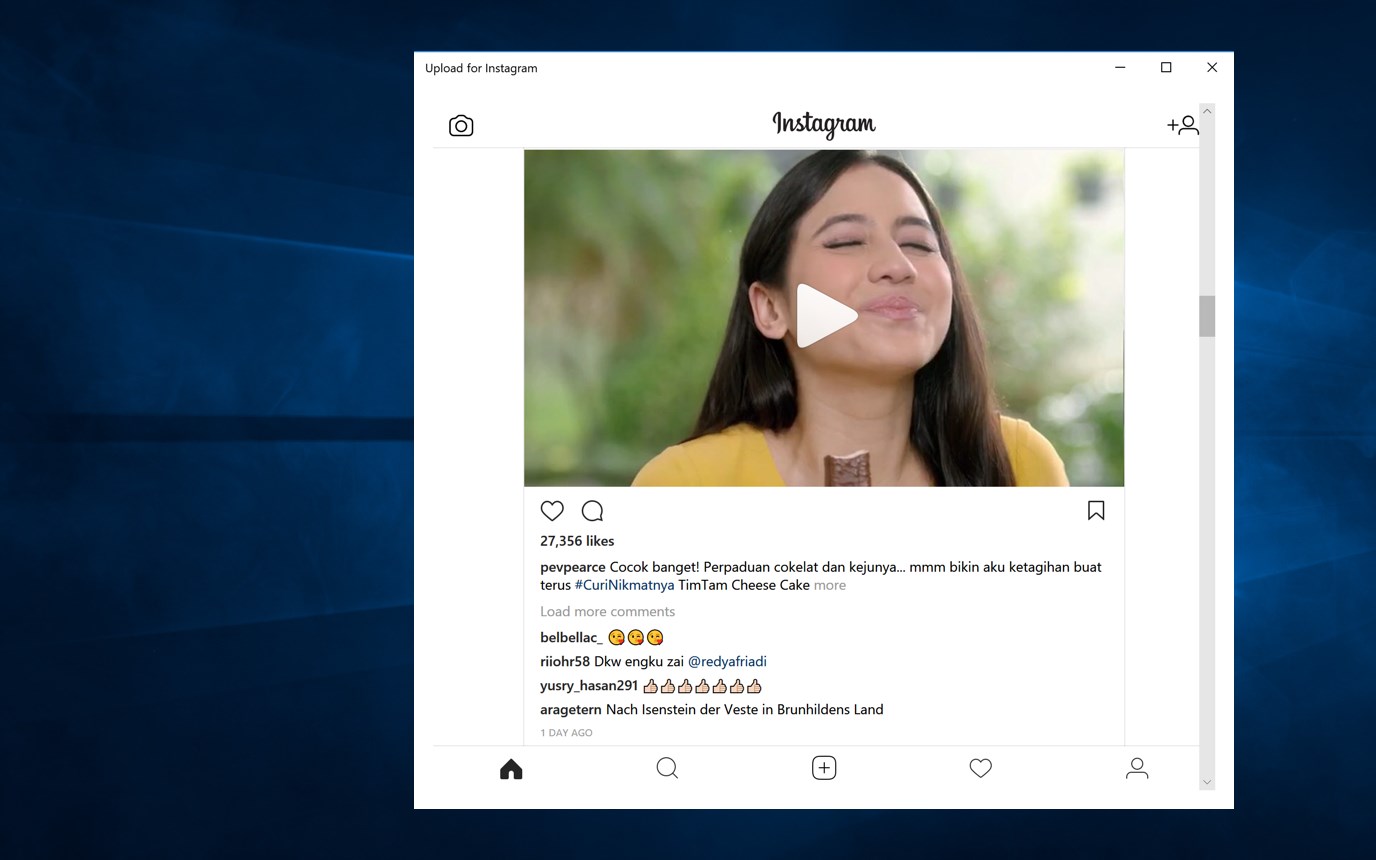Open the Search tab
Screen dimensions: 1376x860
(667, 768)
